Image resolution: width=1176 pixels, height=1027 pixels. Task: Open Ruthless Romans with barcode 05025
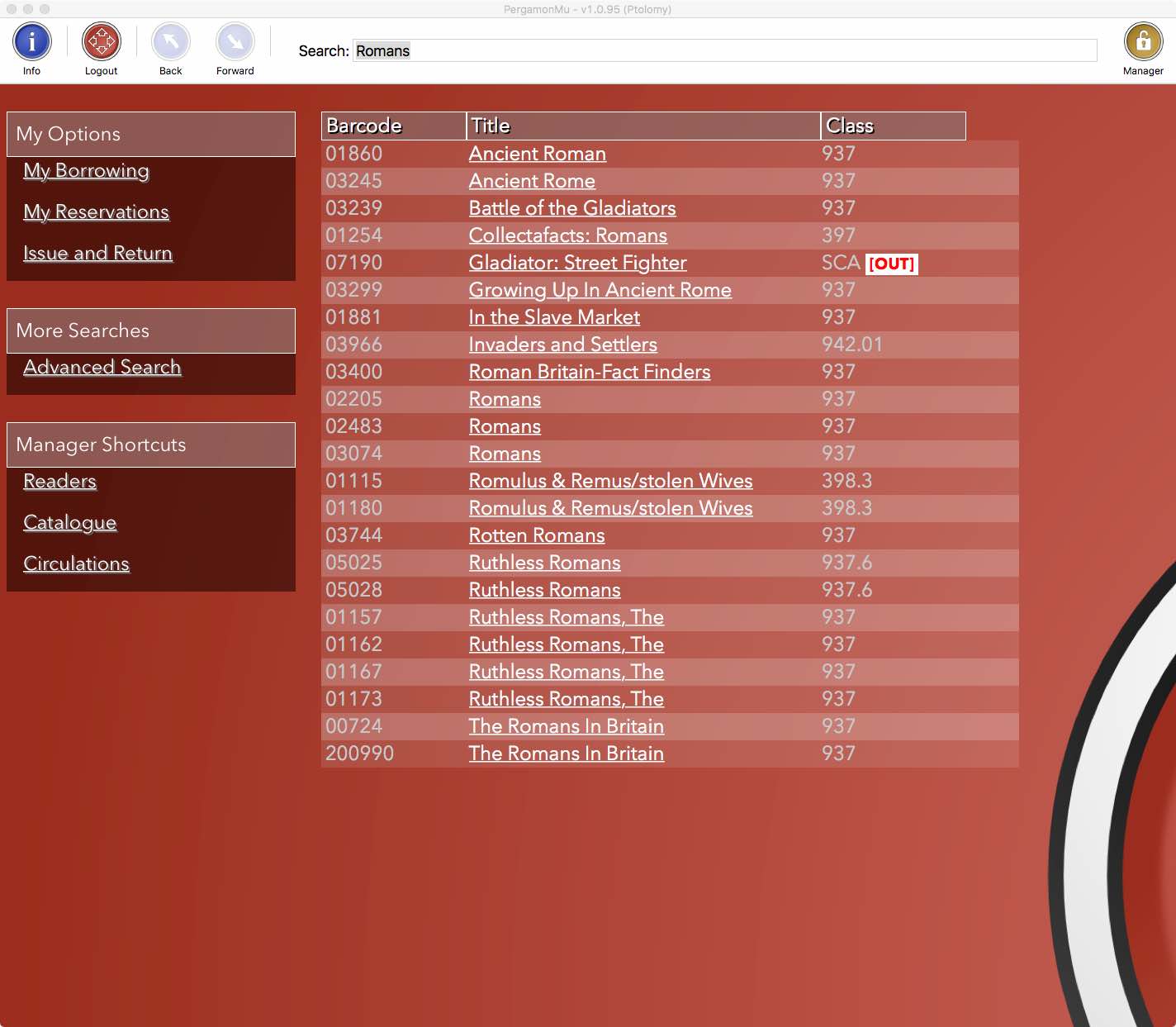(x=545, y=563)
